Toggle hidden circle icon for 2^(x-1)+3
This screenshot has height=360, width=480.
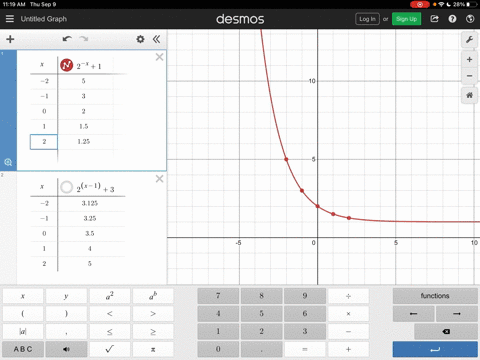coord(66,187)
